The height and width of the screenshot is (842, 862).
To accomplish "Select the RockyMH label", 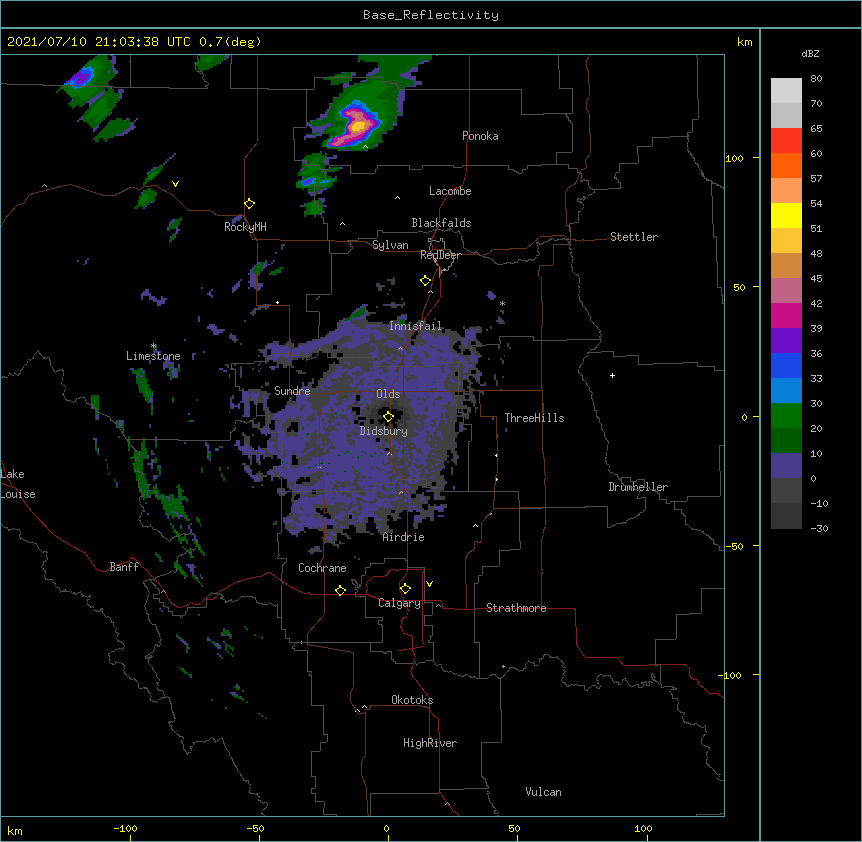I will pos(245,226).
